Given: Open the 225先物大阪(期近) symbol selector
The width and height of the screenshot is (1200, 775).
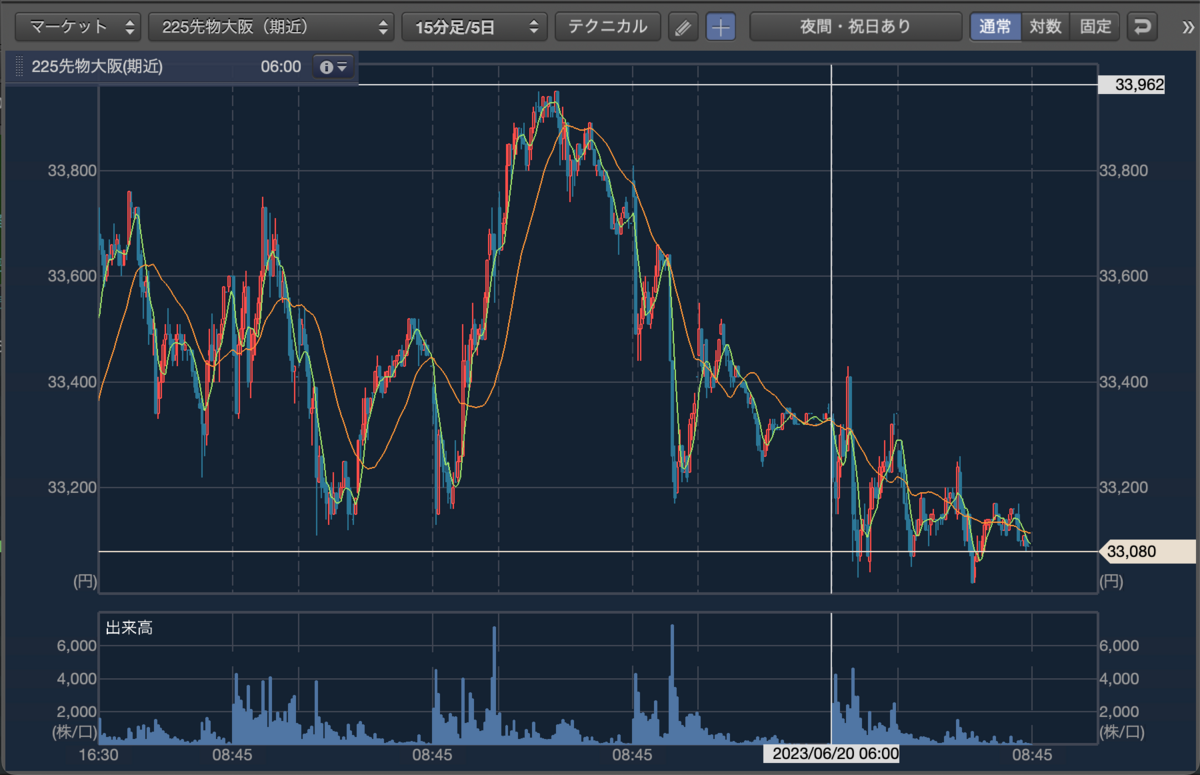Looking at the screenshot, I should click(x=271, y=27).
